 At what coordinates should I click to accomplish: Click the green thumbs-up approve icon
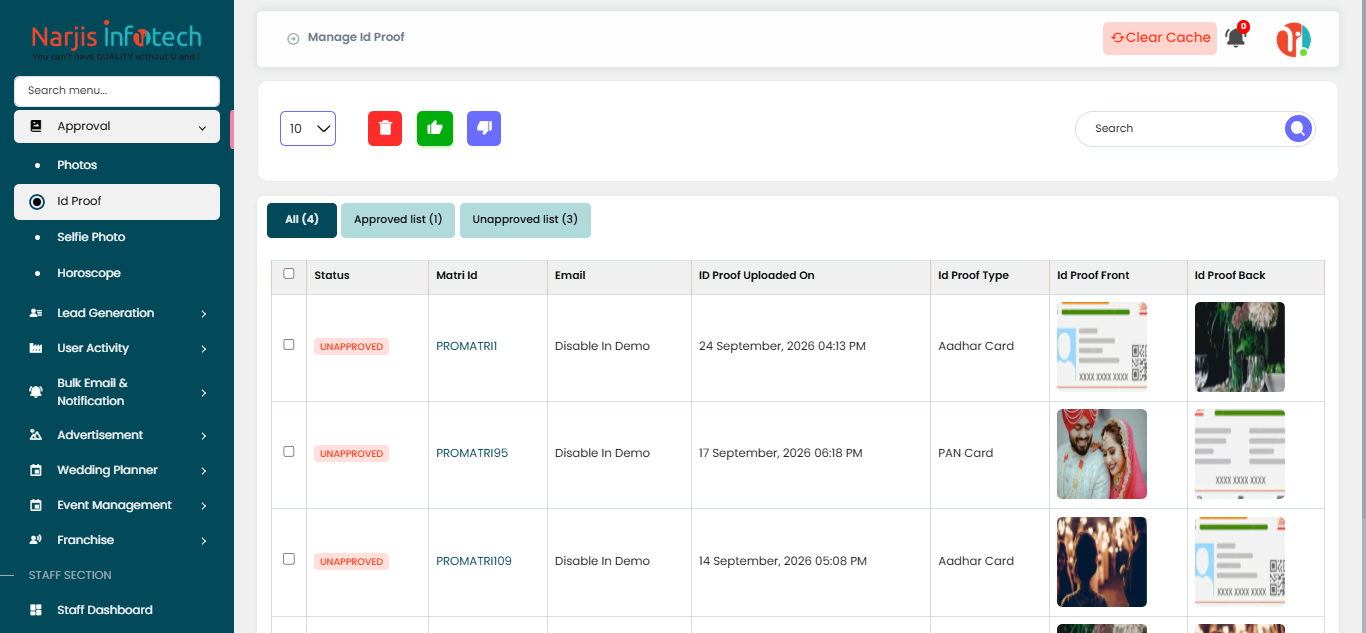pos(435,128)
